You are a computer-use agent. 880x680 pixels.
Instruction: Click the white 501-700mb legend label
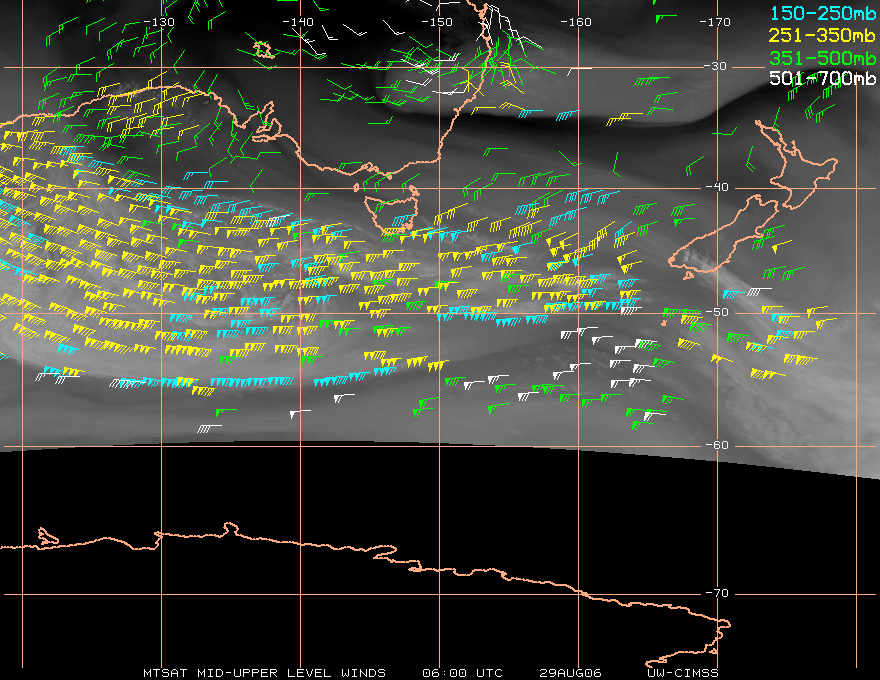824,78
